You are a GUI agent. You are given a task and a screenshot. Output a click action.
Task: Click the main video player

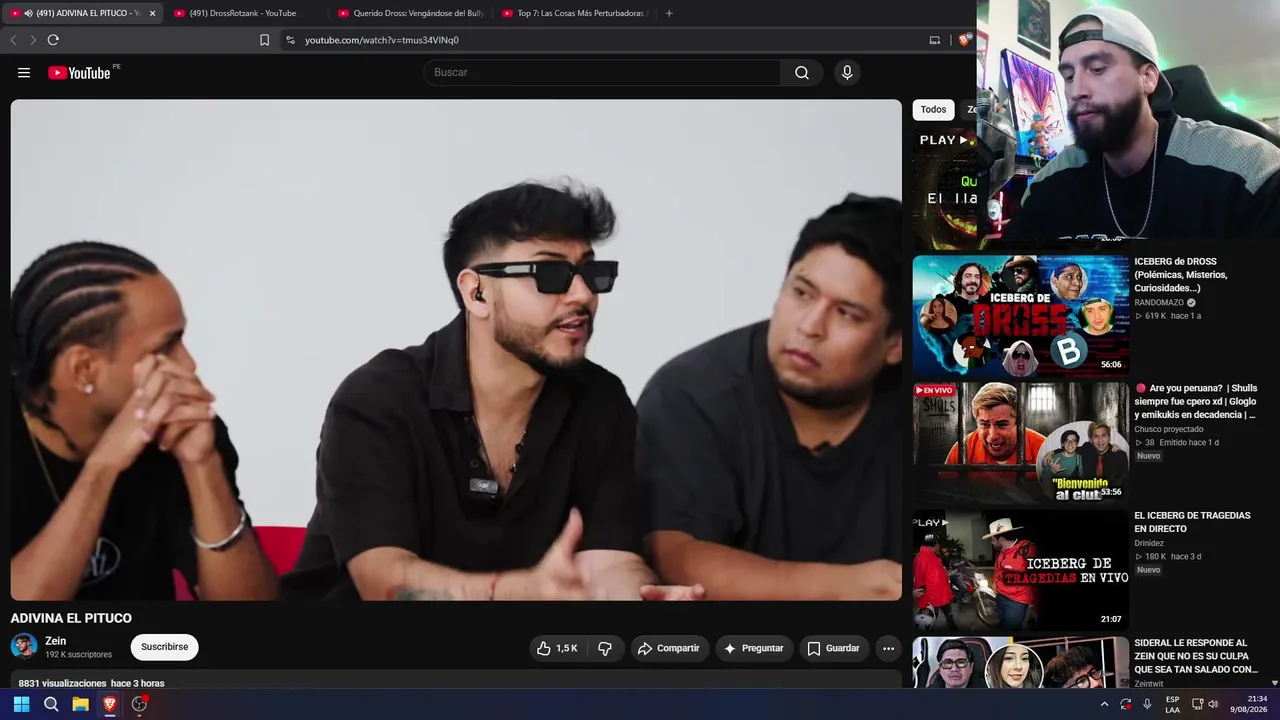tap(456, 350)
